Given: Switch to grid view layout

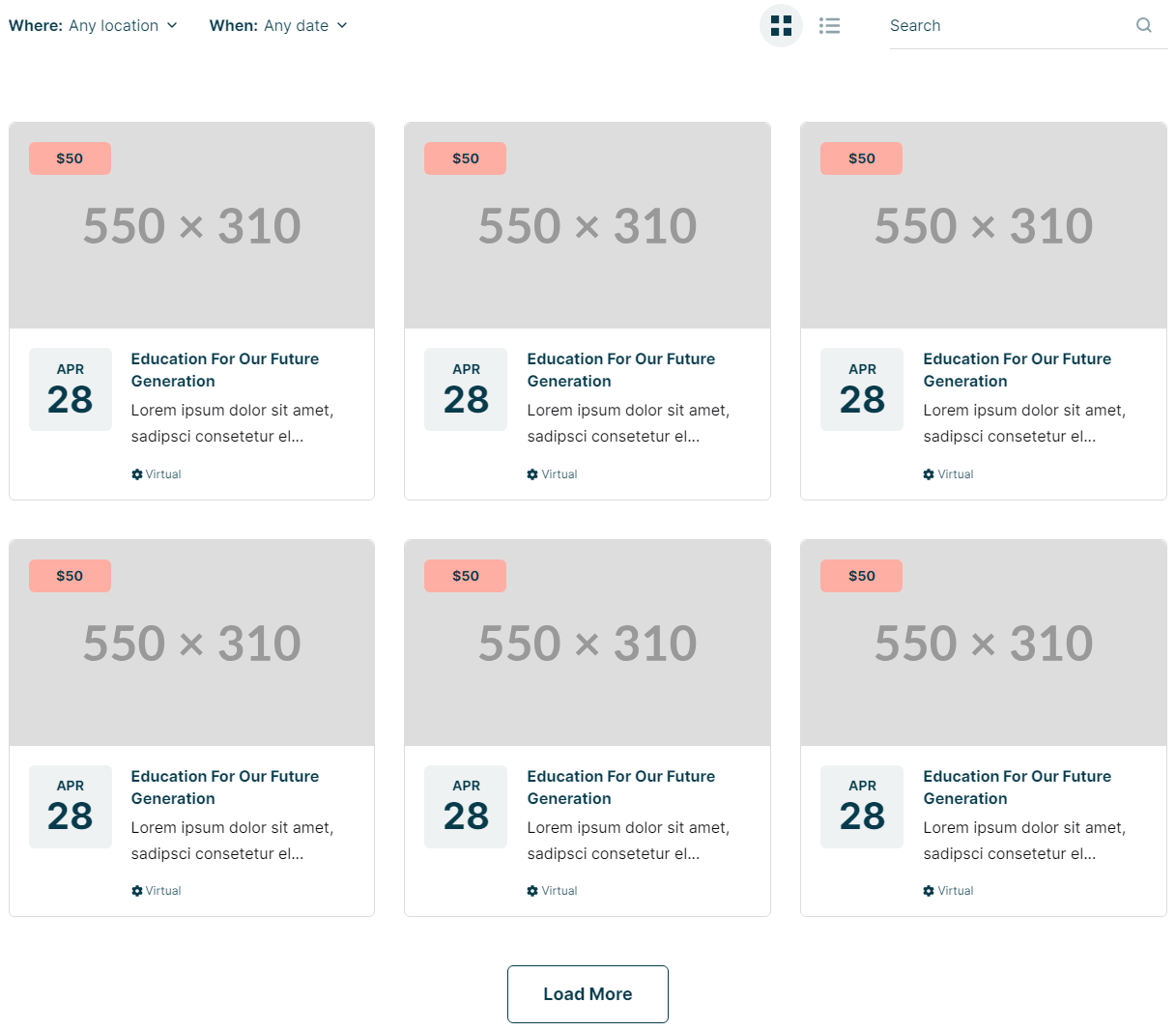Looking at the screenshot, I should pyautogui.click(x=781, y=25).
